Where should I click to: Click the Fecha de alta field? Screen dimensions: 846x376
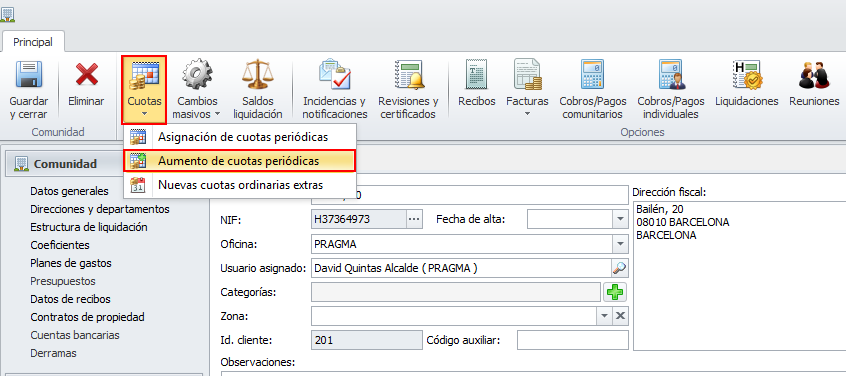point(569,220)
